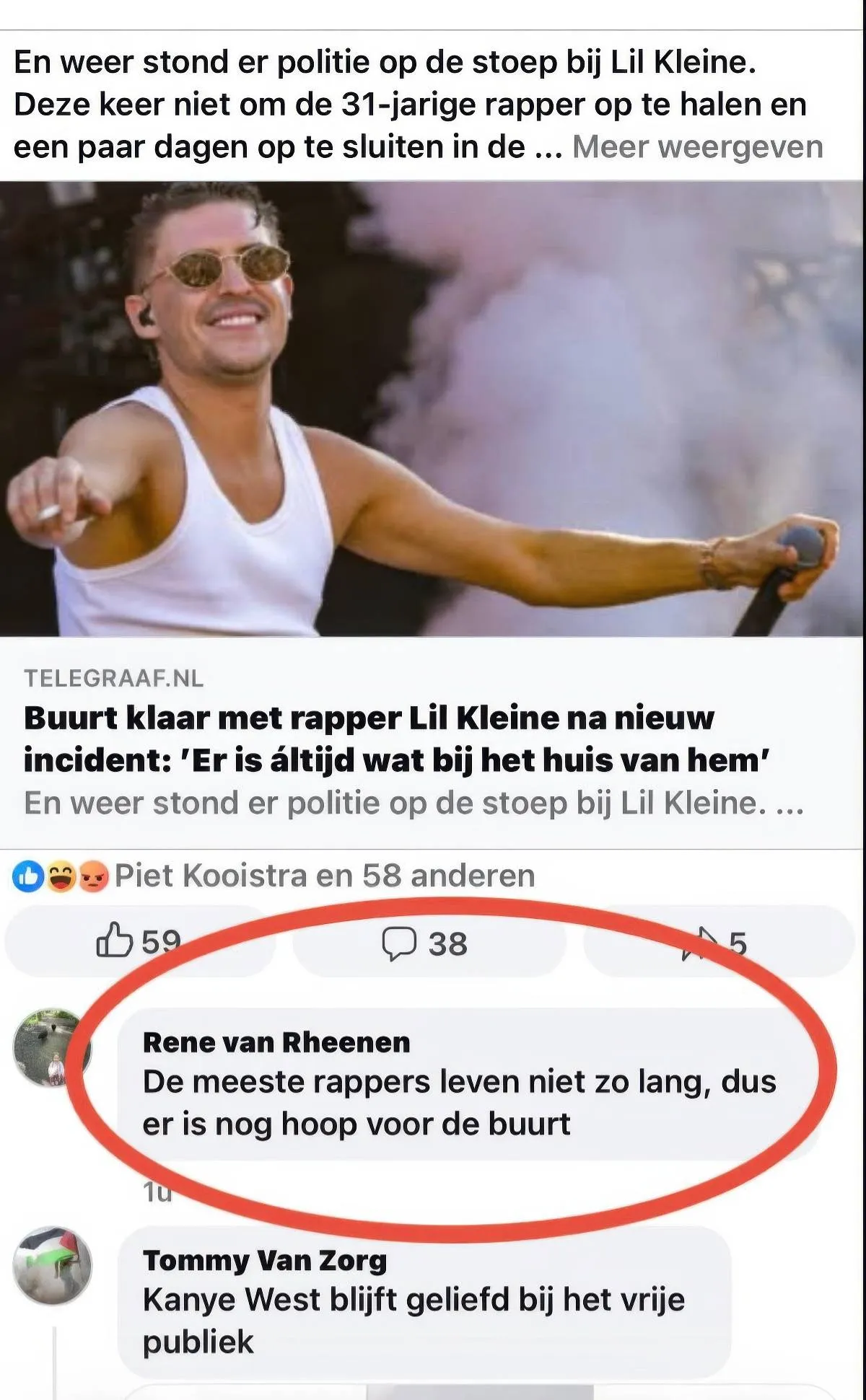
Task: Open Rene van Rheenen's profile picture
Action: tap(52, 1048)
